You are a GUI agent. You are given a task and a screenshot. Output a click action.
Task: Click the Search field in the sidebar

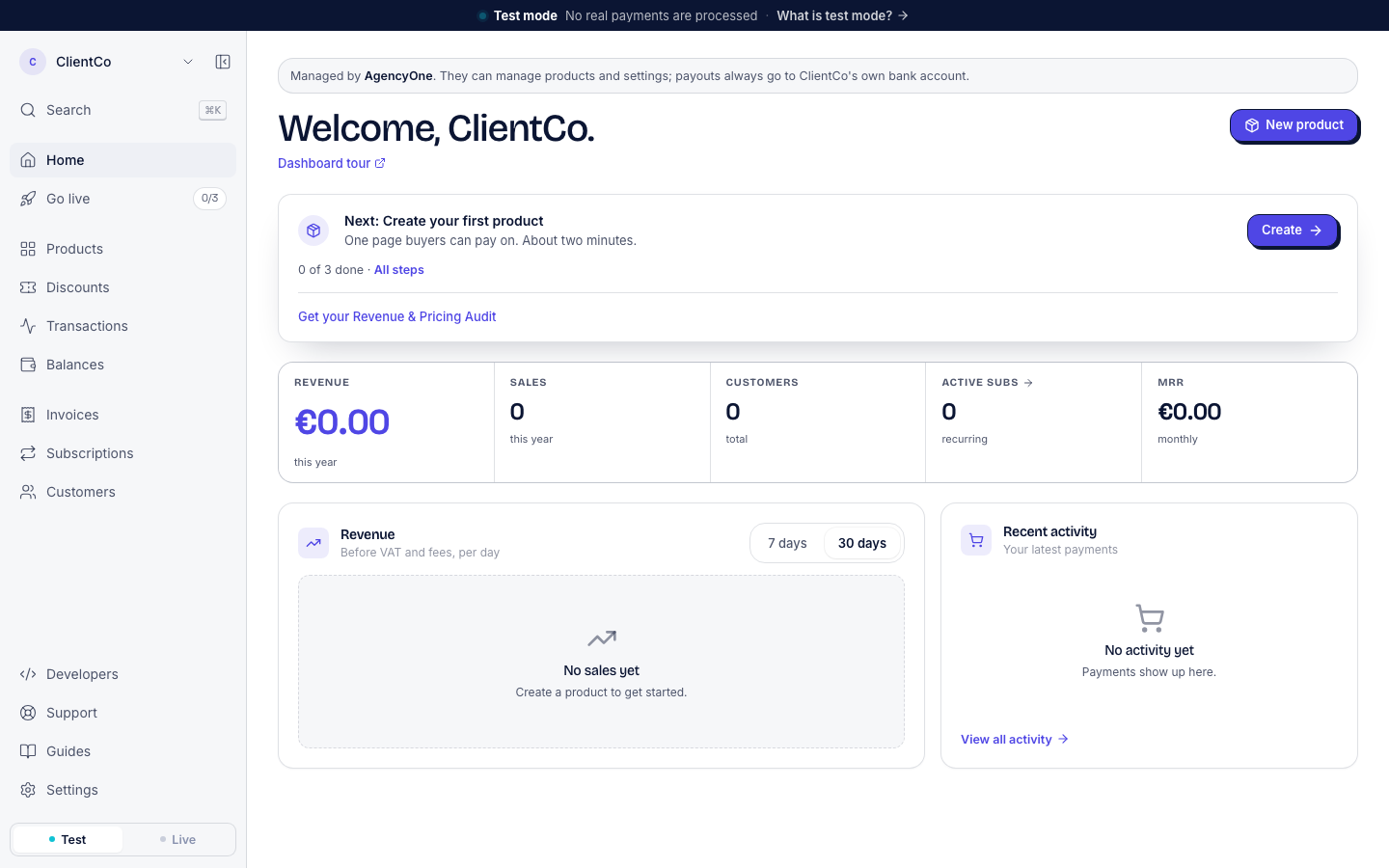123,110
